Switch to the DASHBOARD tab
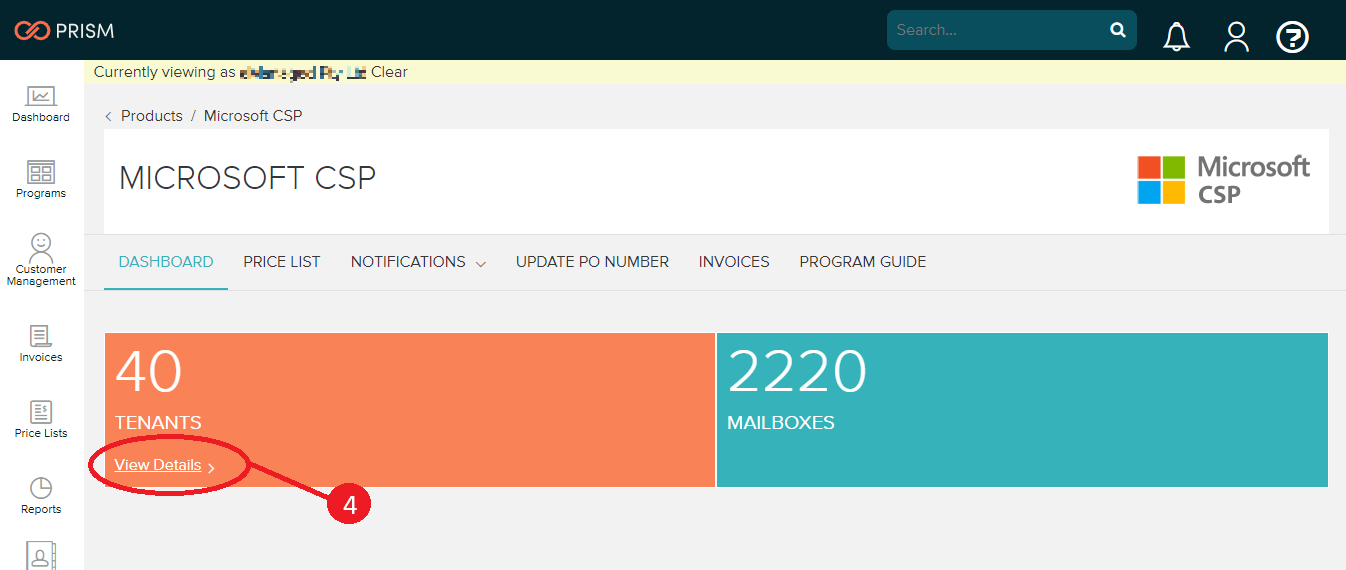 166,262
